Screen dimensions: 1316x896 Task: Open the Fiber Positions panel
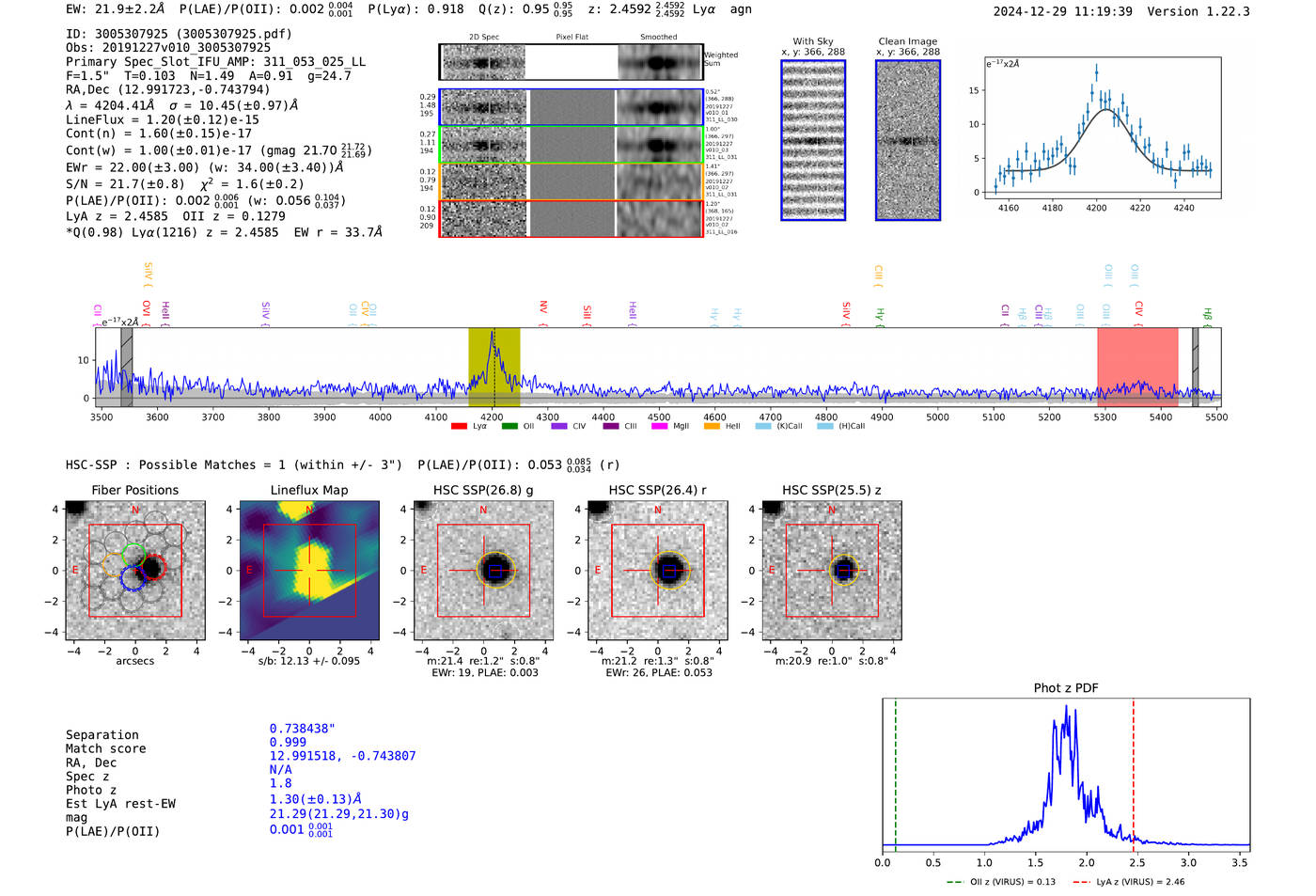coord(135,571)
